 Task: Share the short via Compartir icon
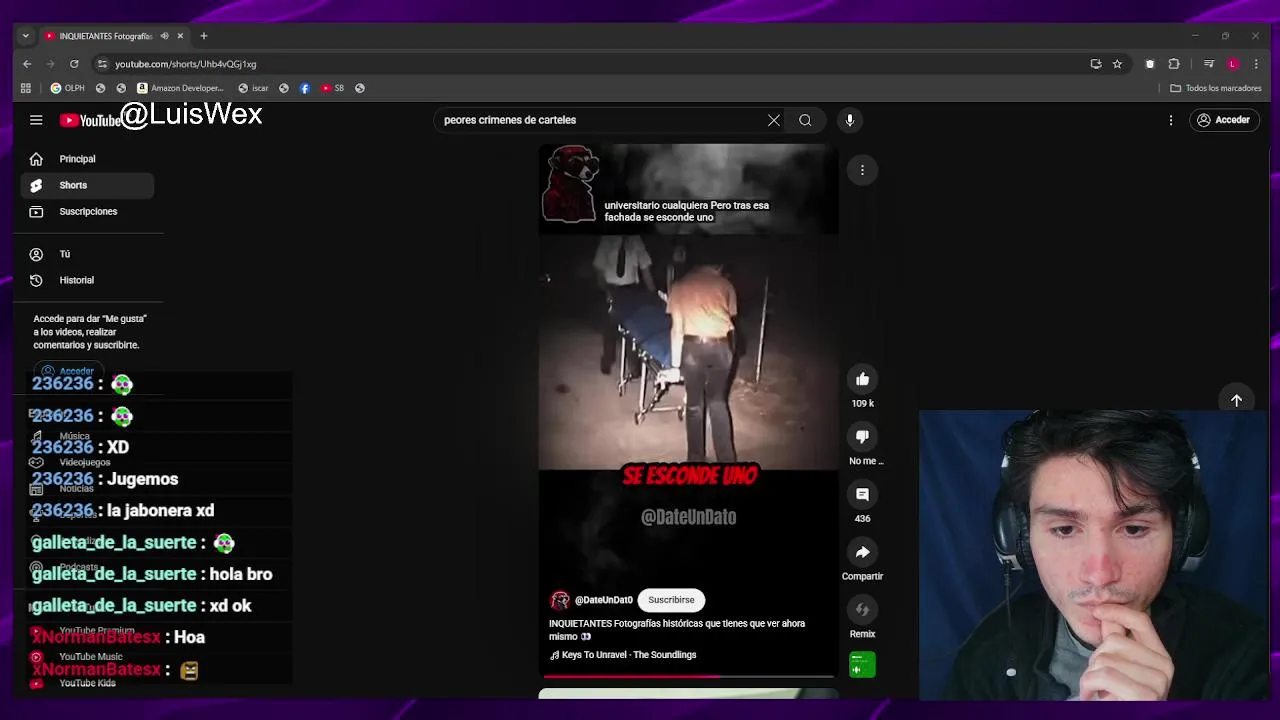point(862,552)
